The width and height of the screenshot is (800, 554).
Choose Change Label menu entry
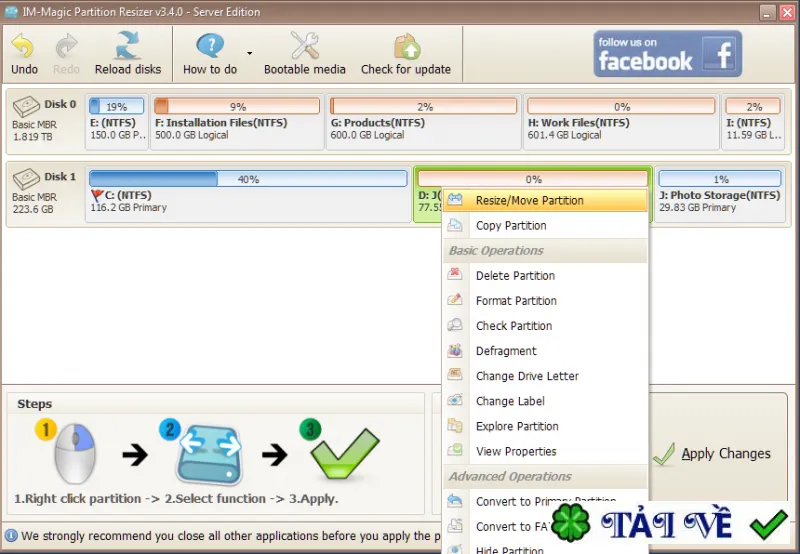545,401
